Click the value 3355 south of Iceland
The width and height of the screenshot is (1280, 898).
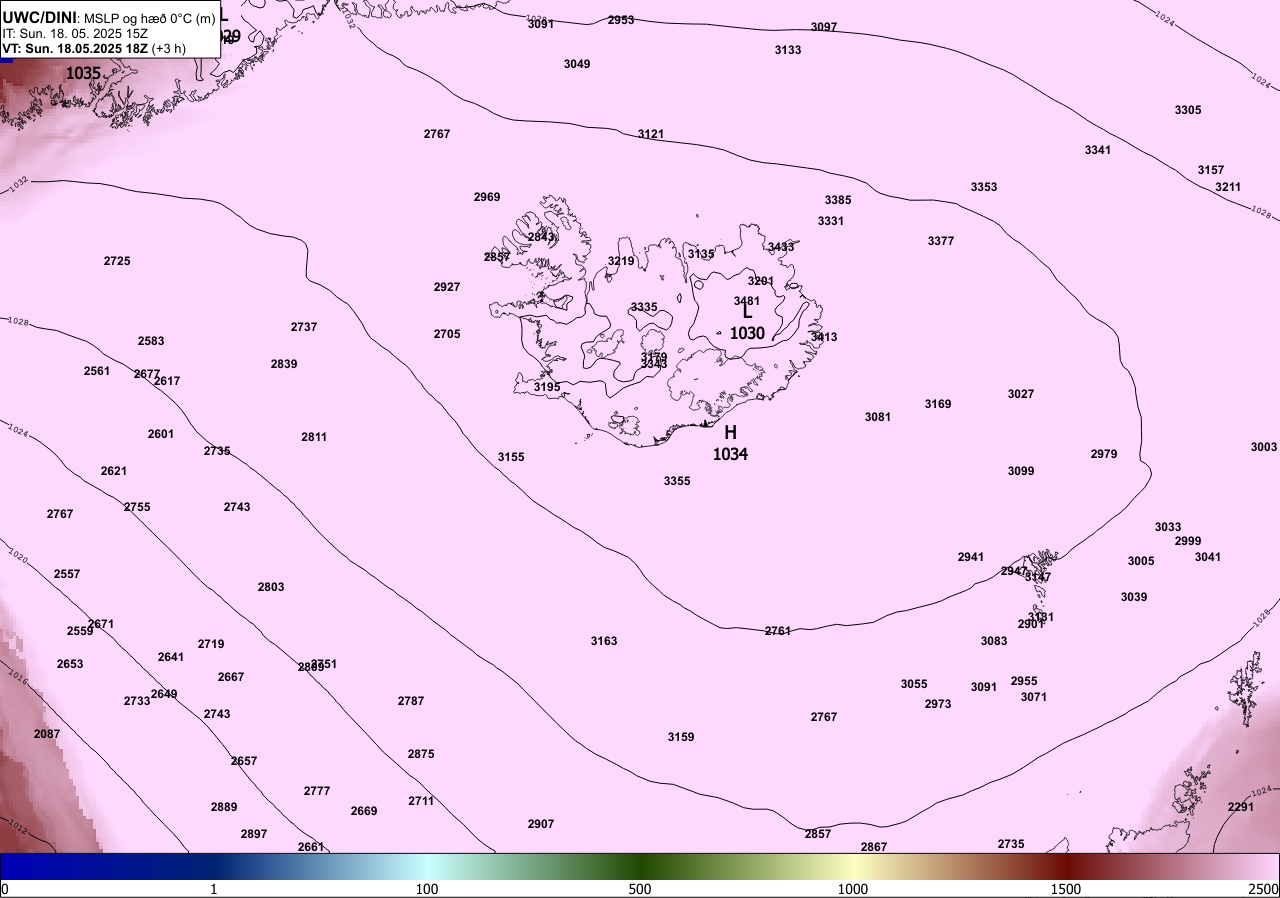click(x=677, y=481)
